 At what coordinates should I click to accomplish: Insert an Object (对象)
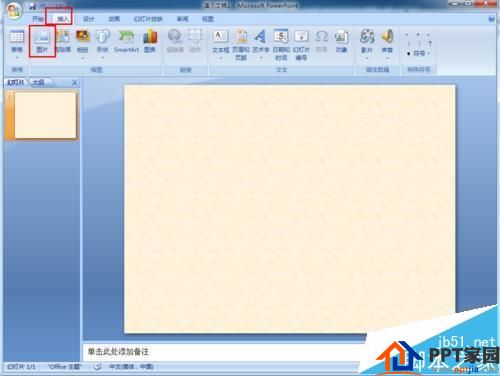[341, 41]
